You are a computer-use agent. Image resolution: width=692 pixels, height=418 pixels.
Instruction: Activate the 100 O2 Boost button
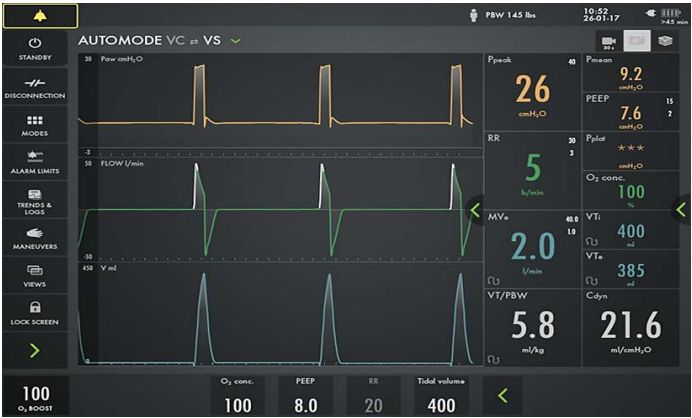click(x=36, y=396)
